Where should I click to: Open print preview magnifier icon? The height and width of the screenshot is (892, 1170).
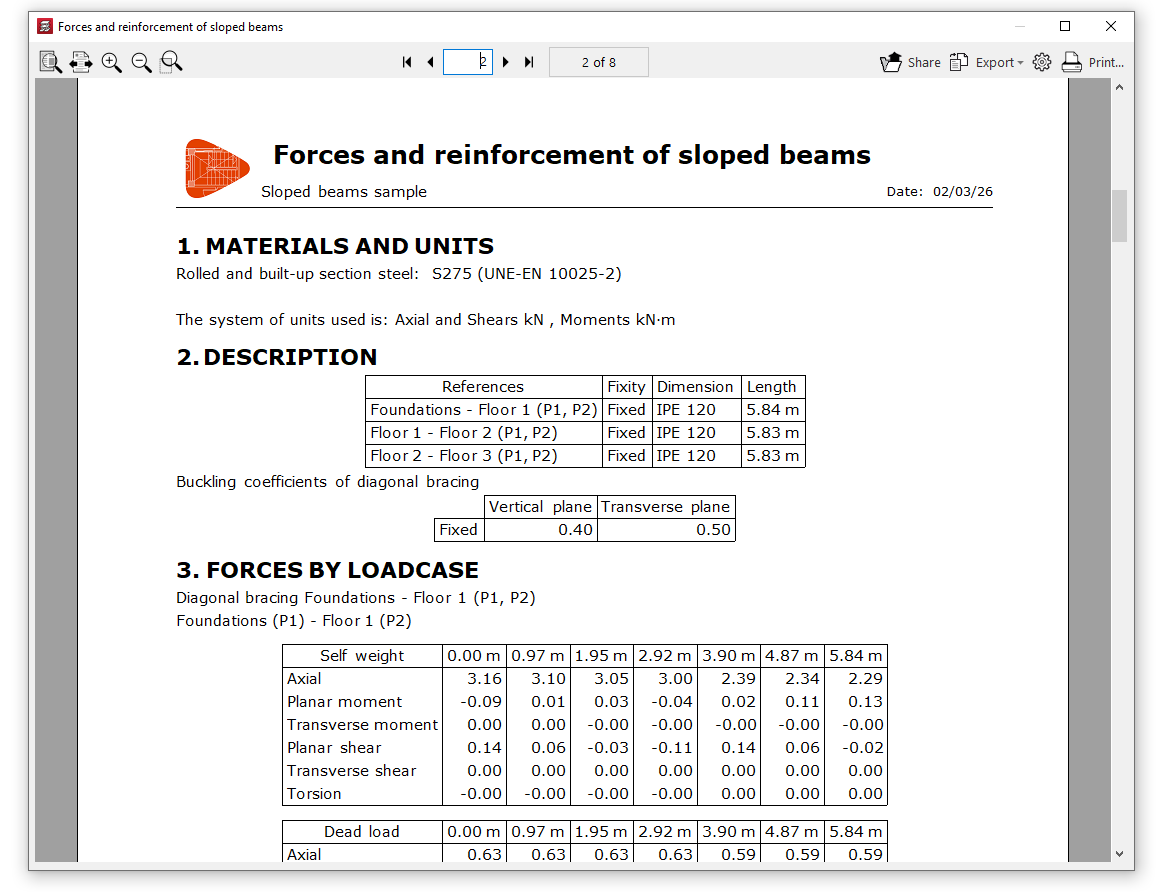pos(50,62)
